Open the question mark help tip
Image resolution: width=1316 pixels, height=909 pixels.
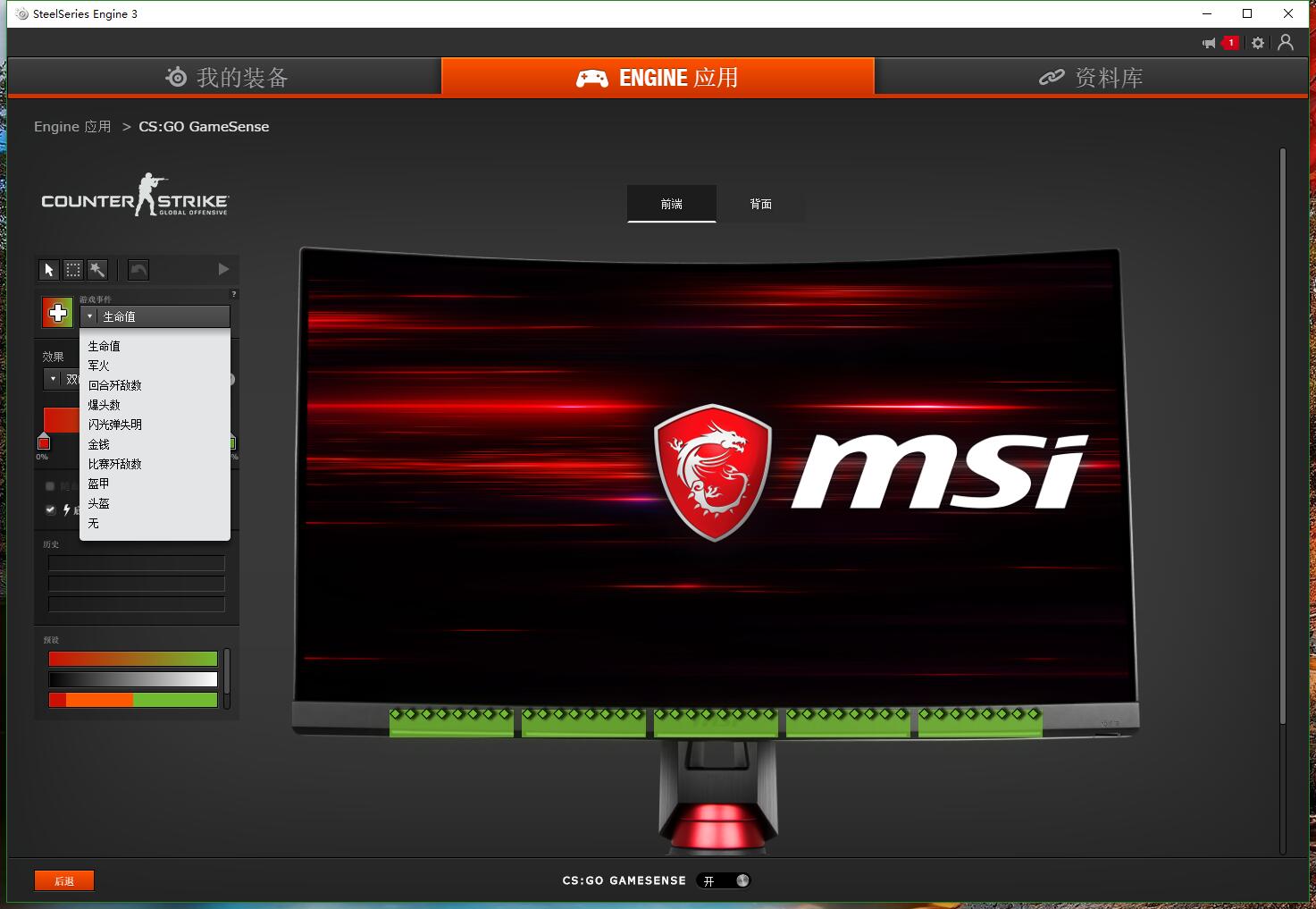click(234, 294)
